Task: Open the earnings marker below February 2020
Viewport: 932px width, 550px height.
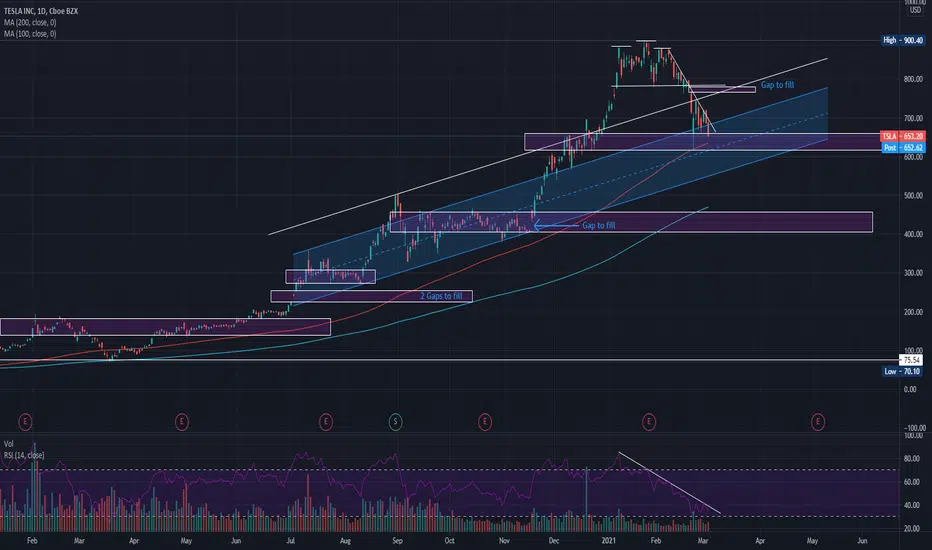Action: point(25,422)
